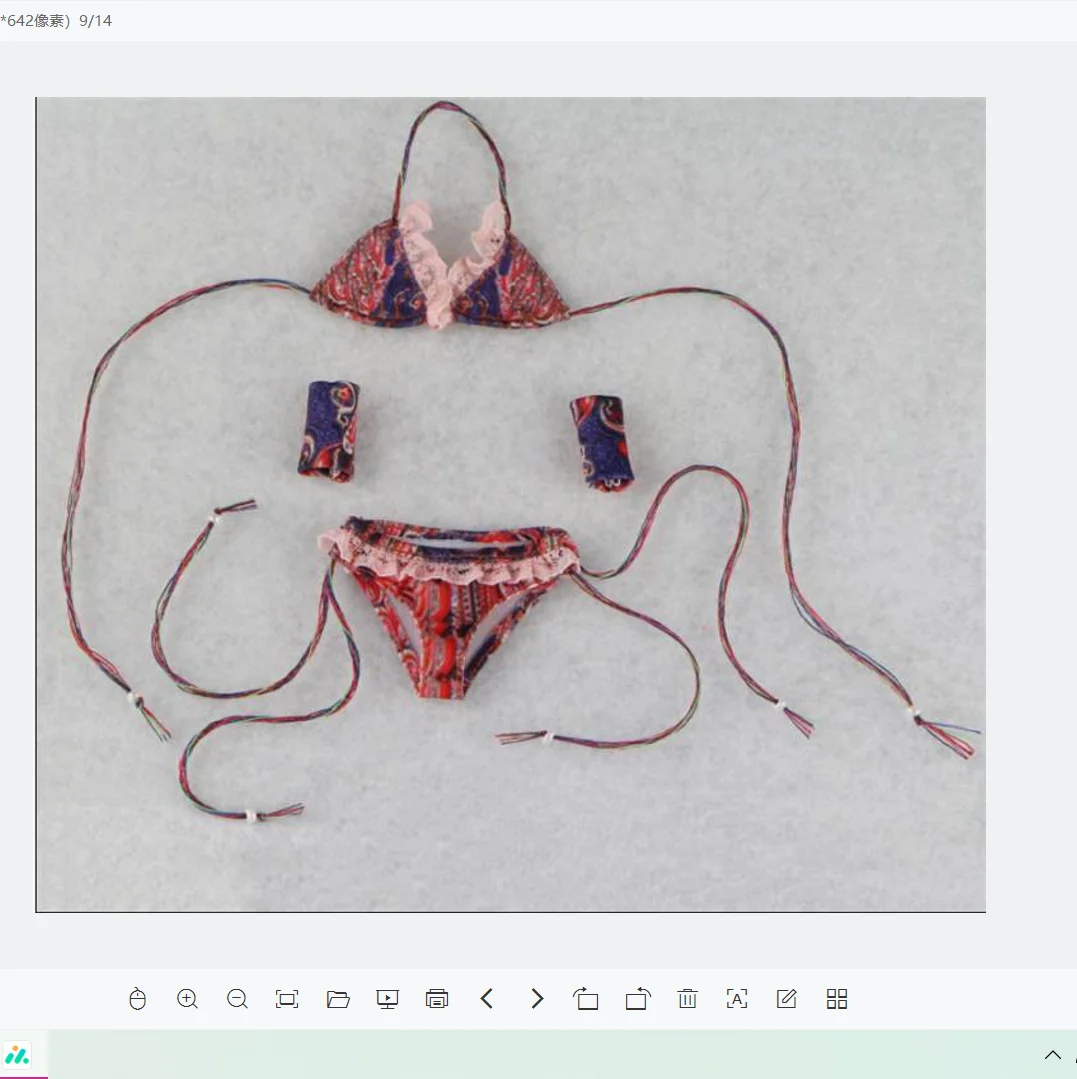Expand the system tray hidden icons
The height and width of the screenshot is (1079, 1077).
click(x=1053, y=1055)
